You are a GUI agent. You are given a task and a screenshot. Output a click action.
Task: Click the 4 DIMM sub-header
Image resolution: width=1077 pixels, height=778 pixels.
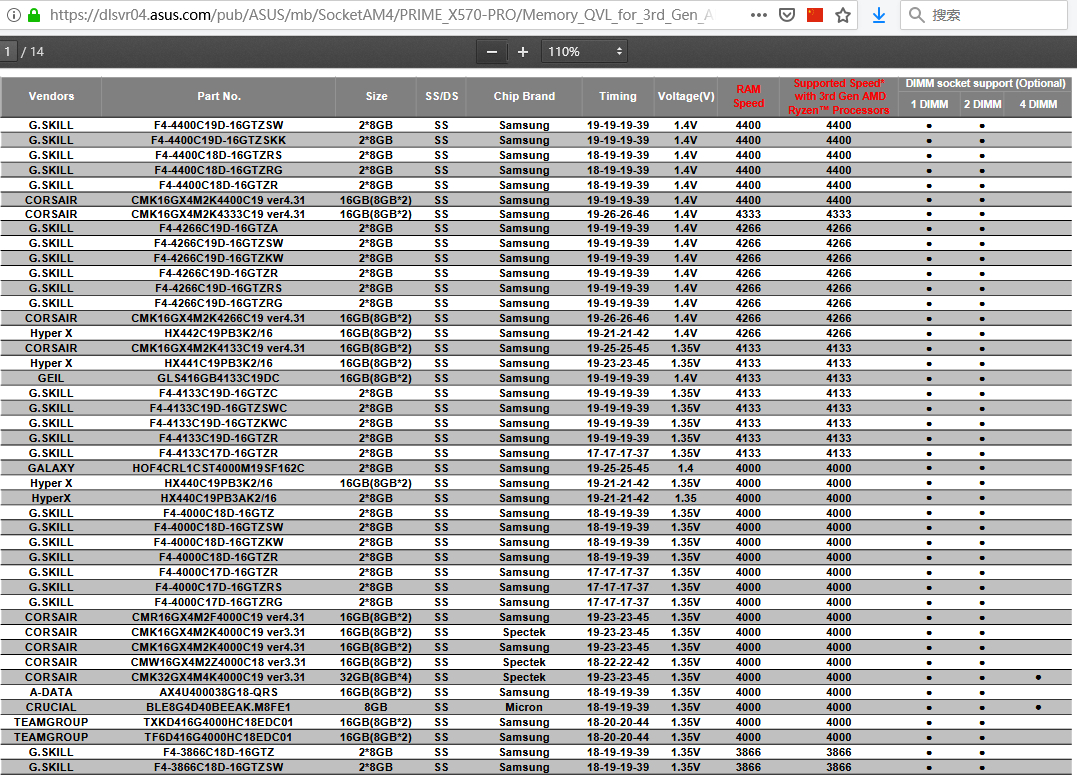[1038, 104]
